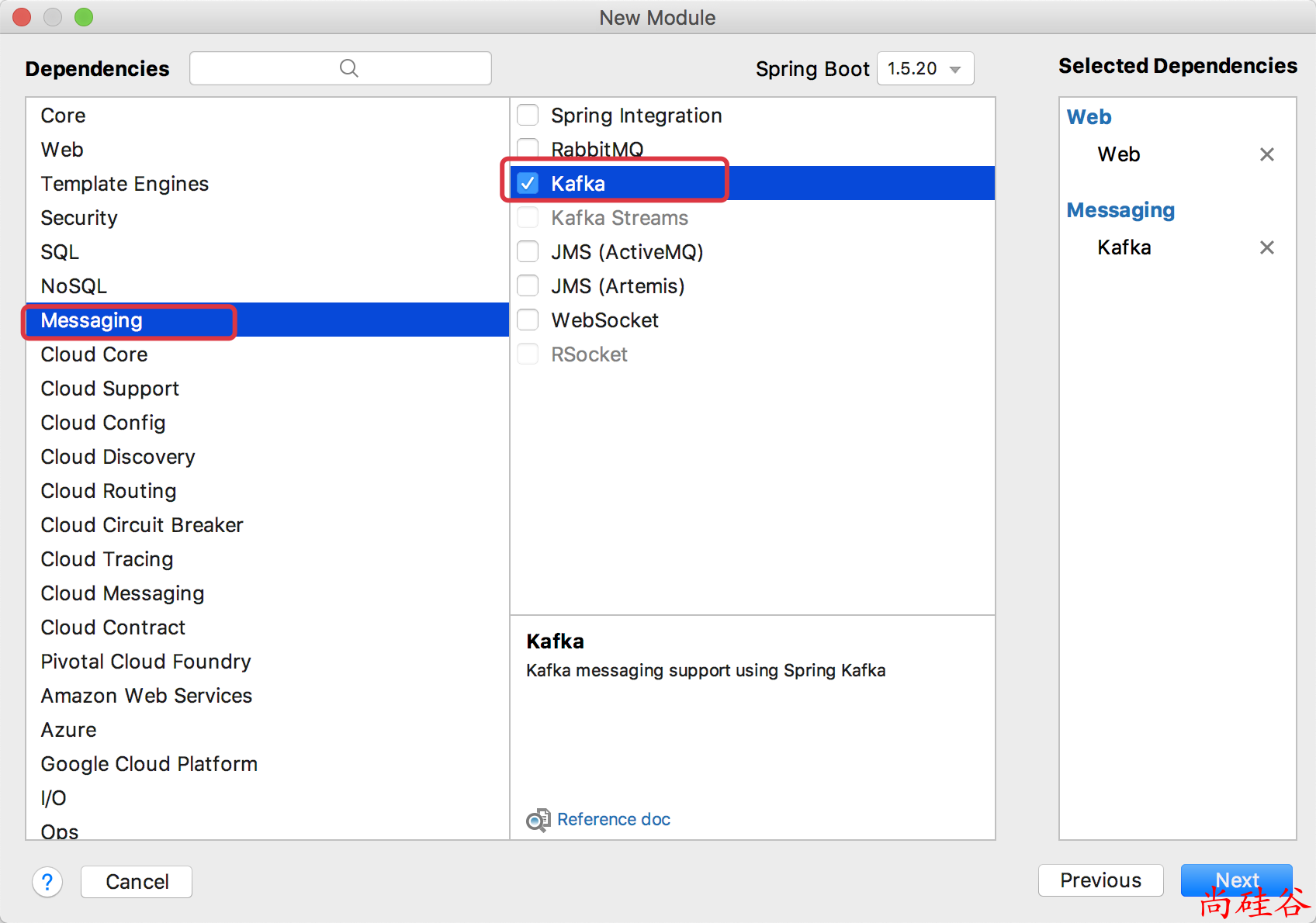Click the Web group heading in Selected Dependencies
1316x923 pixels.
[x=1089, y=117]
